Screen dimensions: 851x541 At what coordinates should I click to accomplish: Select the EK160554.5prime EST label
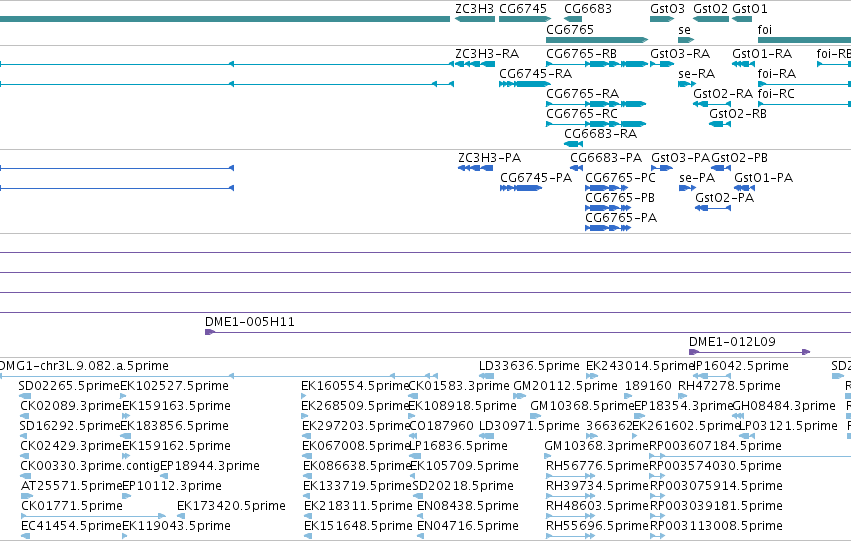pyautogui.click(x=354, y=386)
